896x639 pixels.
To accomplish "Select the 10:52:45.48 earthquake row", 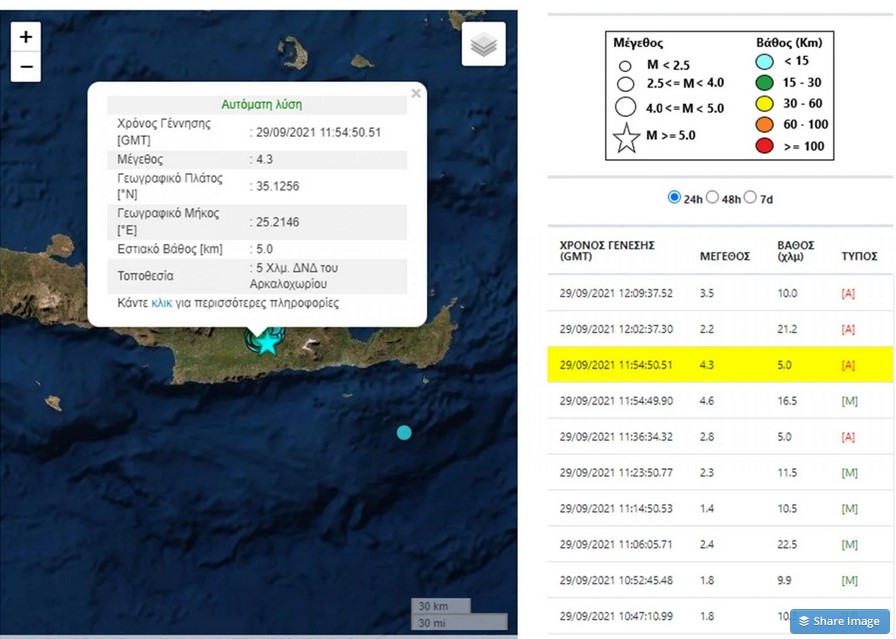I will tap(720, 580).
